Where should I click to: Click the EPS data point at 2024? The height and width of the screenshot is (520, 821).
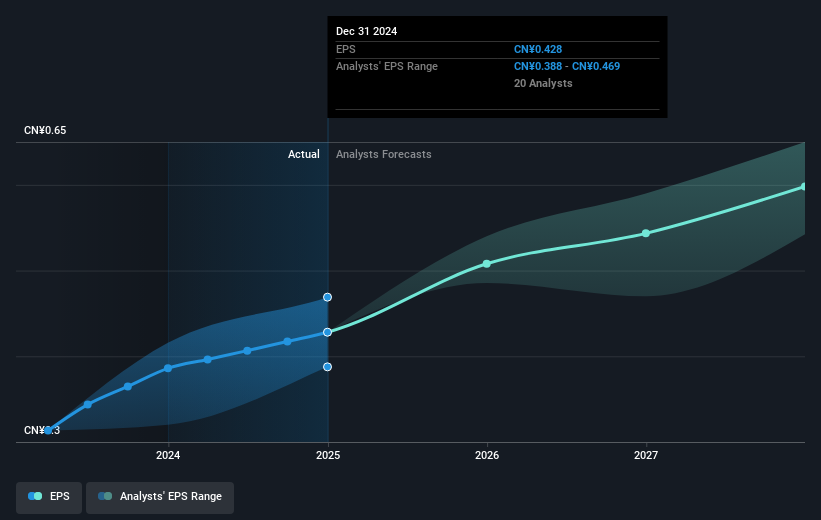click(x=168, y=368)
